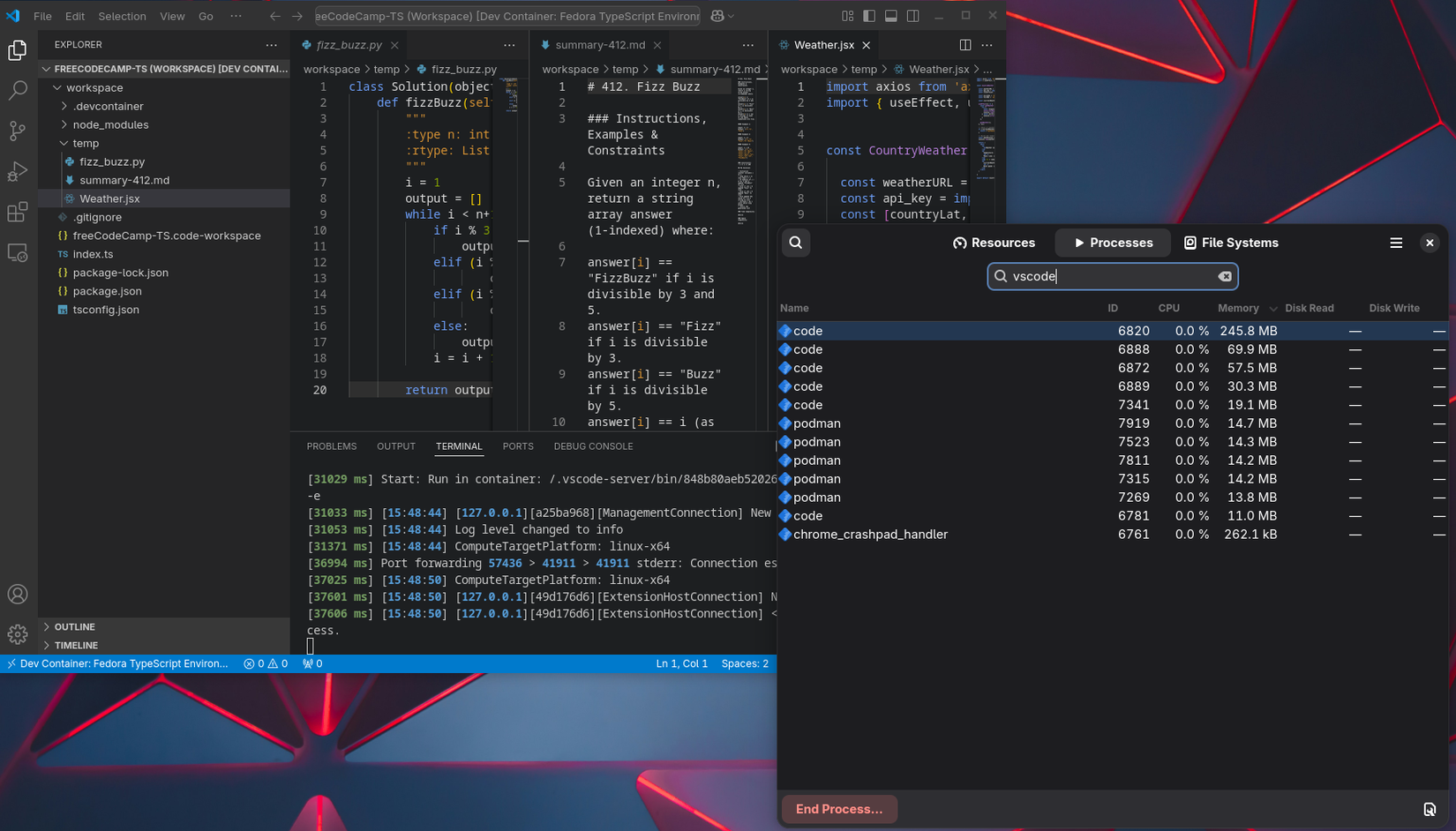Open the Manage gear menu
This screenshot has width=1456, height=831.
tap(18, 633)
